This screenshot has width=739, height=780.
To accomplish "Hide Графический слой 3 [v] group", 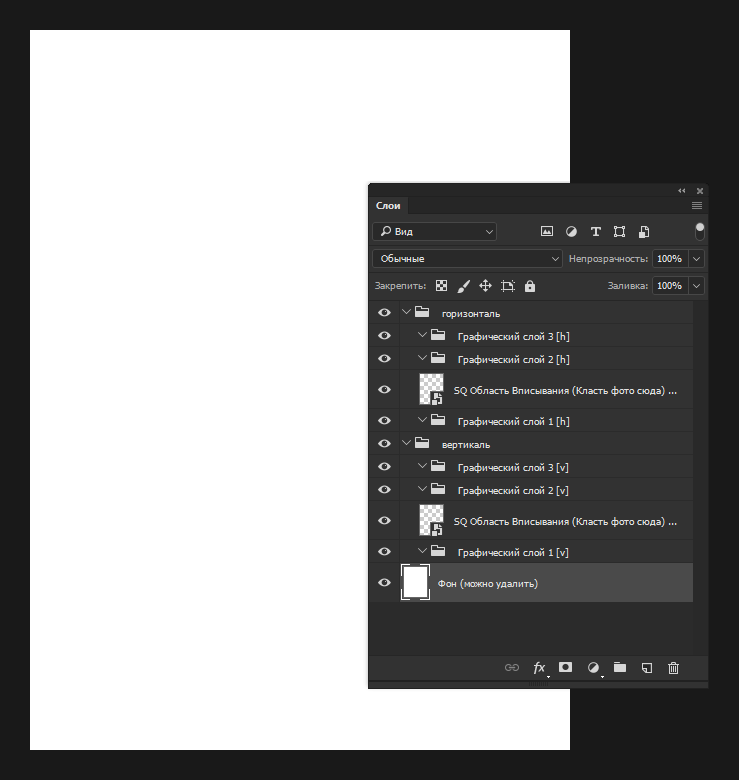I will (x=384, y=467).
